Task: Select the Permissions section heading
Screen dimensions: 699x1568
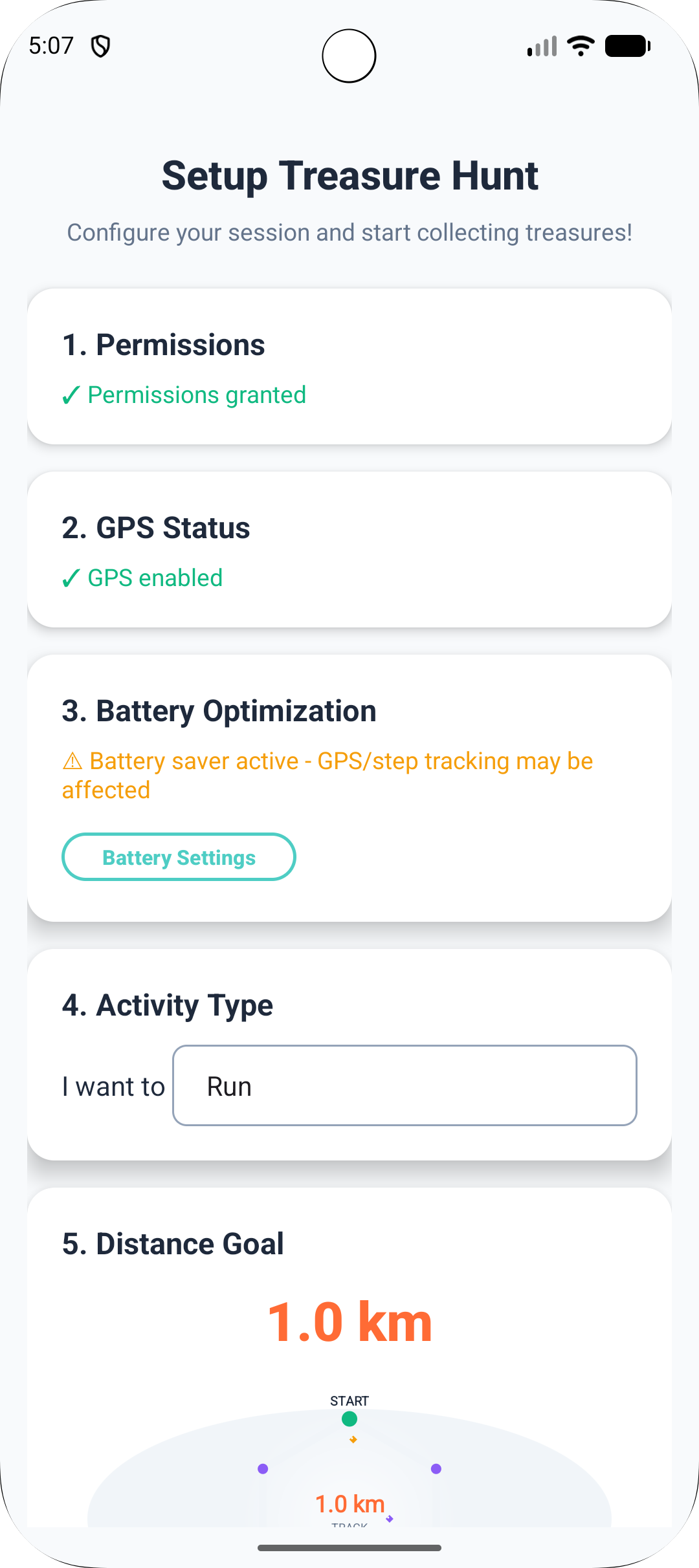Action: pos(164,345)
